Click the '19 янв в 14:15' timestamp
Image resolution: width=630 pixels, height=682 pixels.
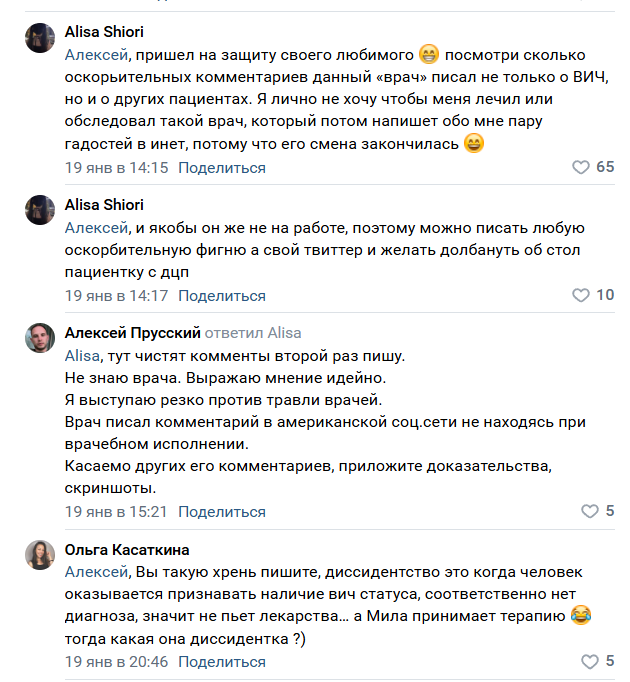pyautogui.click(x=116, y=167)
